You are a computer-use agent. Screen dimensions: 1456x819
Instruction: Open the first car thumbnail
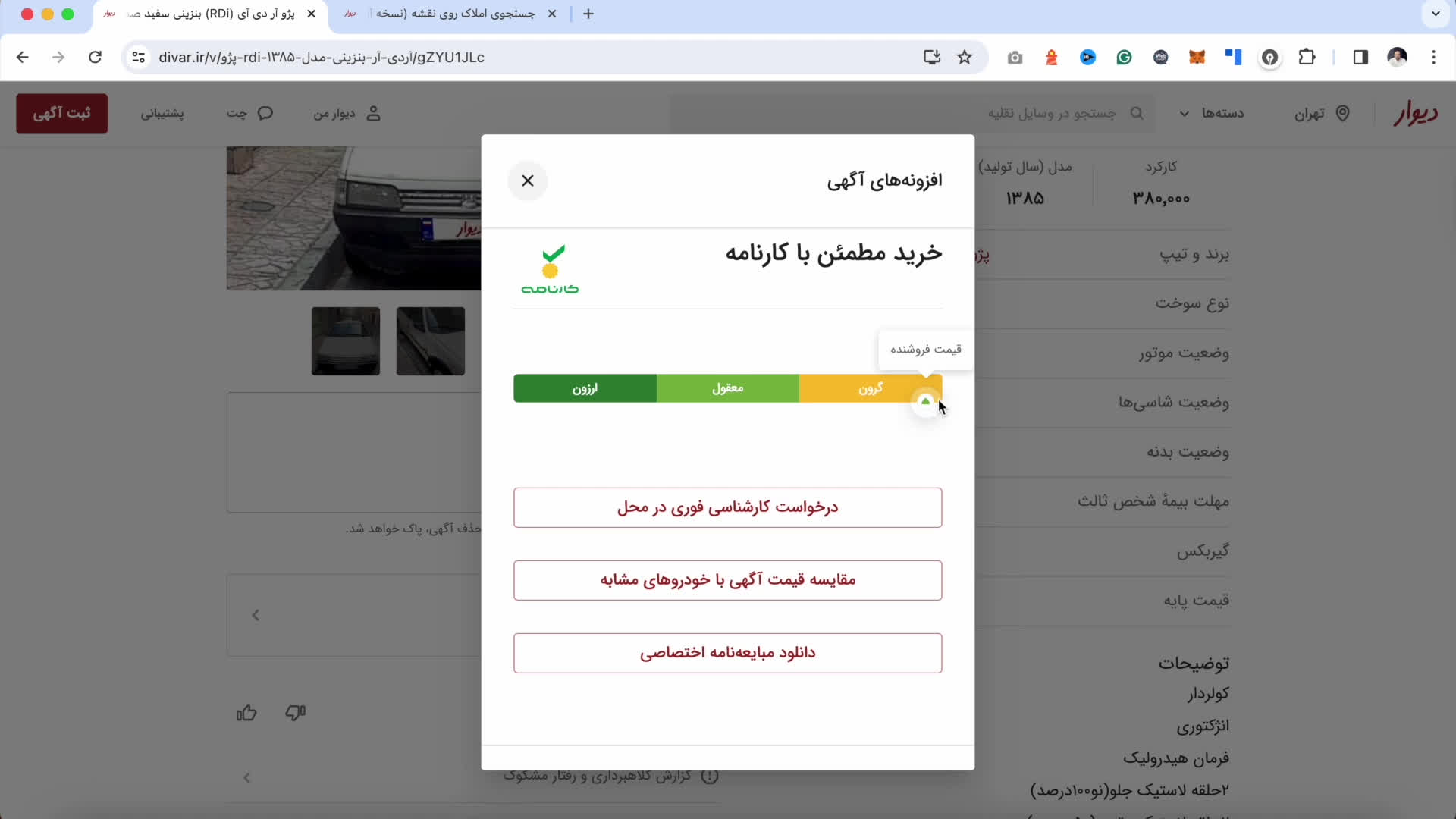[346, 341]
